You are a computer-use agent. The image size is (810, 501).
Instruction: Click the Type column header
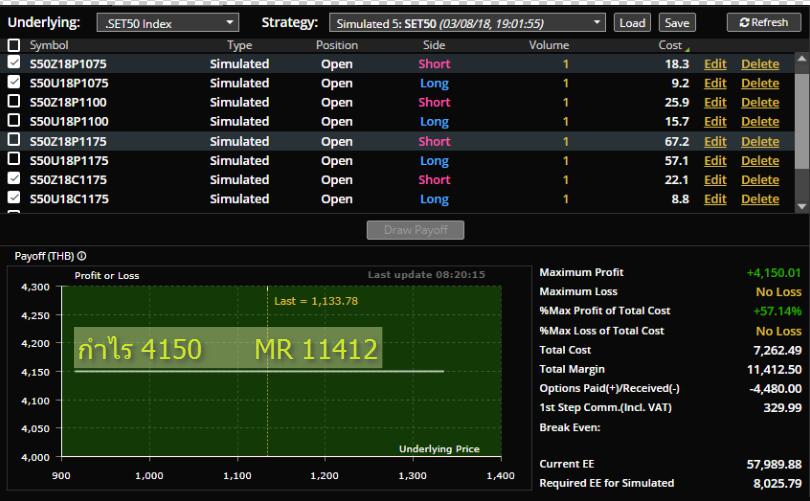point(240,45)
